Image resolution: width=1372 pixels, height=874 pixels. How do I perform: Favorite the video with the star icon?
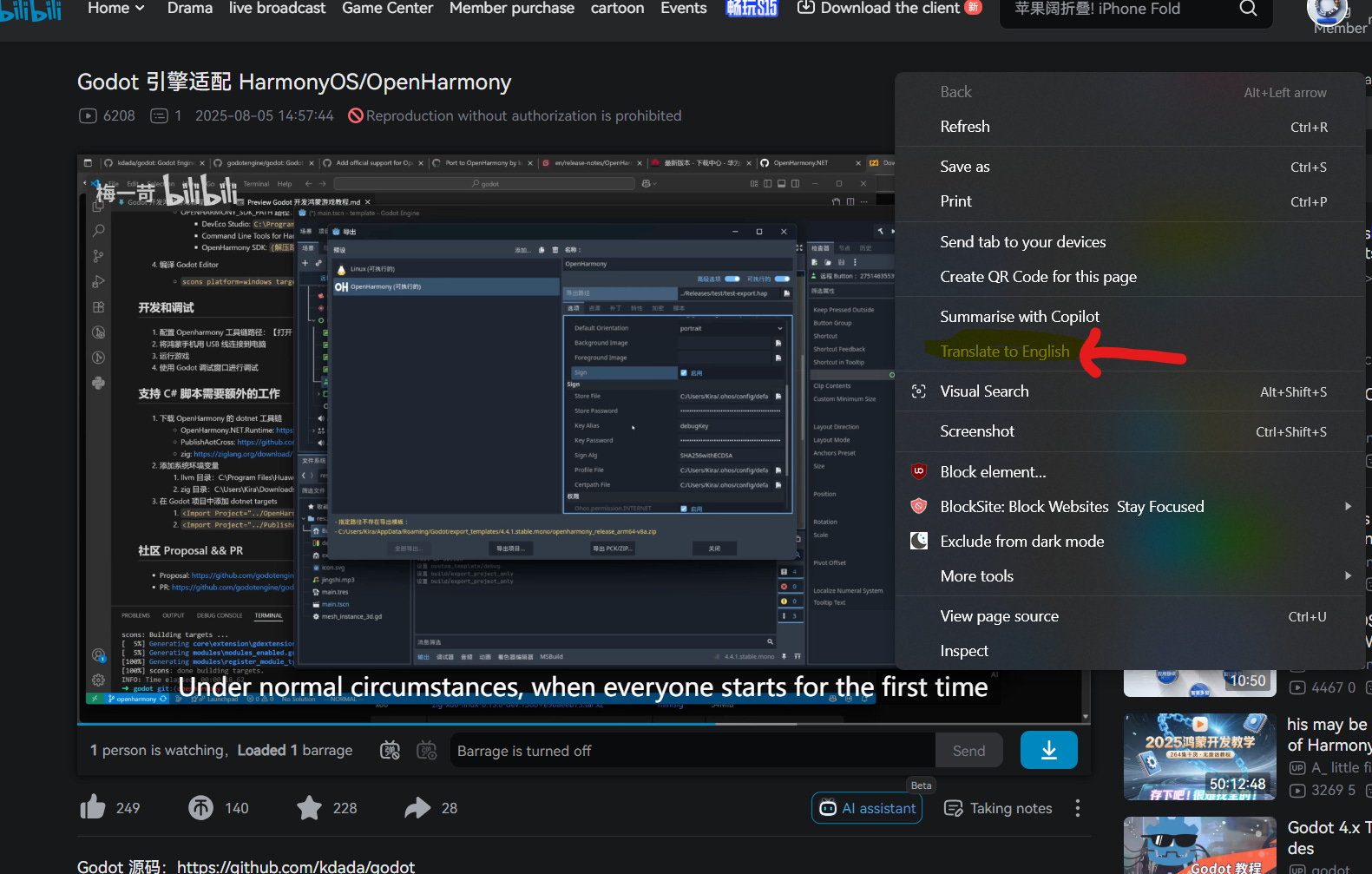(309, 808)
